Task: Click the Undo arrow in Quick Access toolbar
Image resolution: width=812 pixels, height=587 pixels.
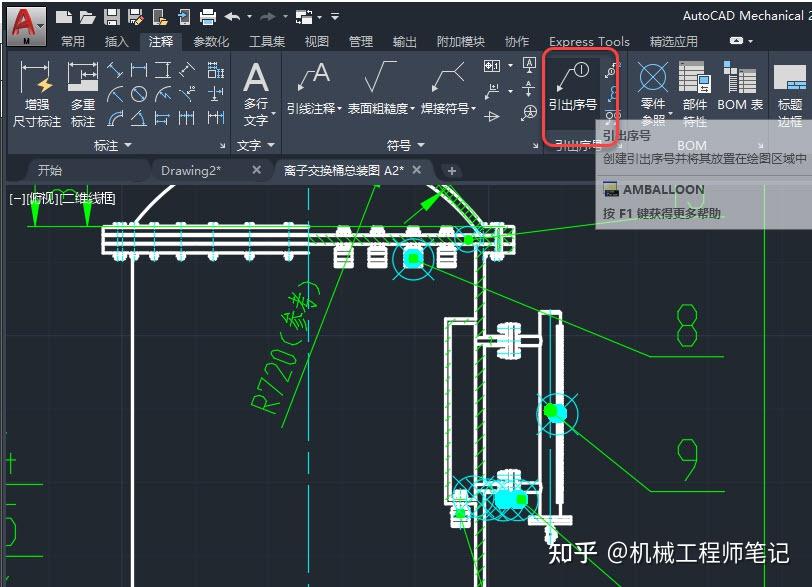Action: coord(232,16)
